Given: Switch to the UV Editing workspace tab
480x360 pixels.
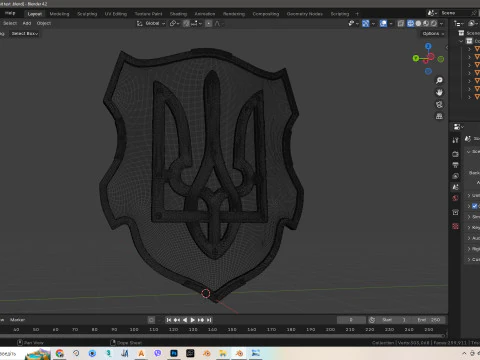Looking at the screenshot, I should (x=116, y=14).
